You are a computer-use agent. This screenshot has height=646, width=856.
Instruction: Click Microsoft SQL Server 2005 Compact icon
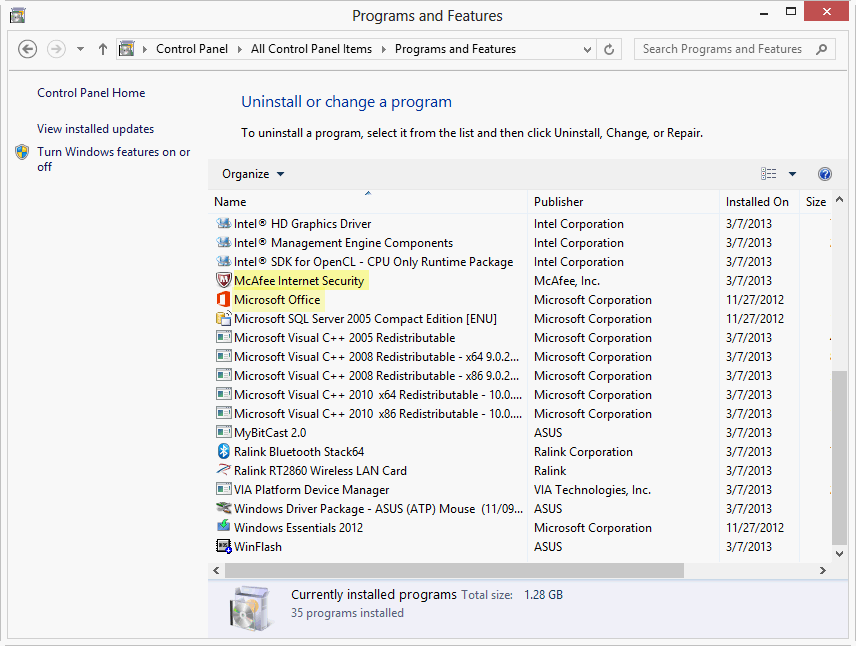pyautogui.click(x=224, y=318)
